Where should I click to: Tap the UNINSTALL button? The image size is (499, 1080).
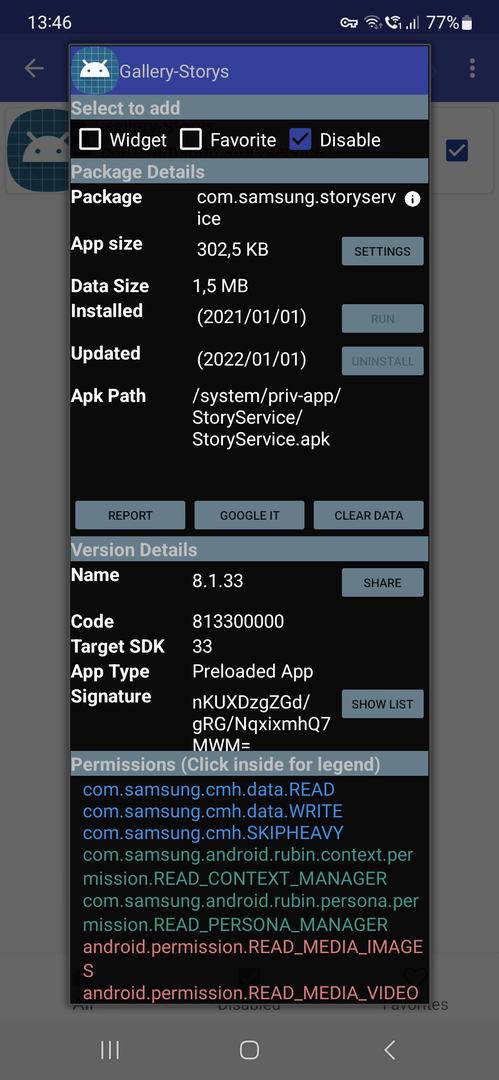(383, 361)
